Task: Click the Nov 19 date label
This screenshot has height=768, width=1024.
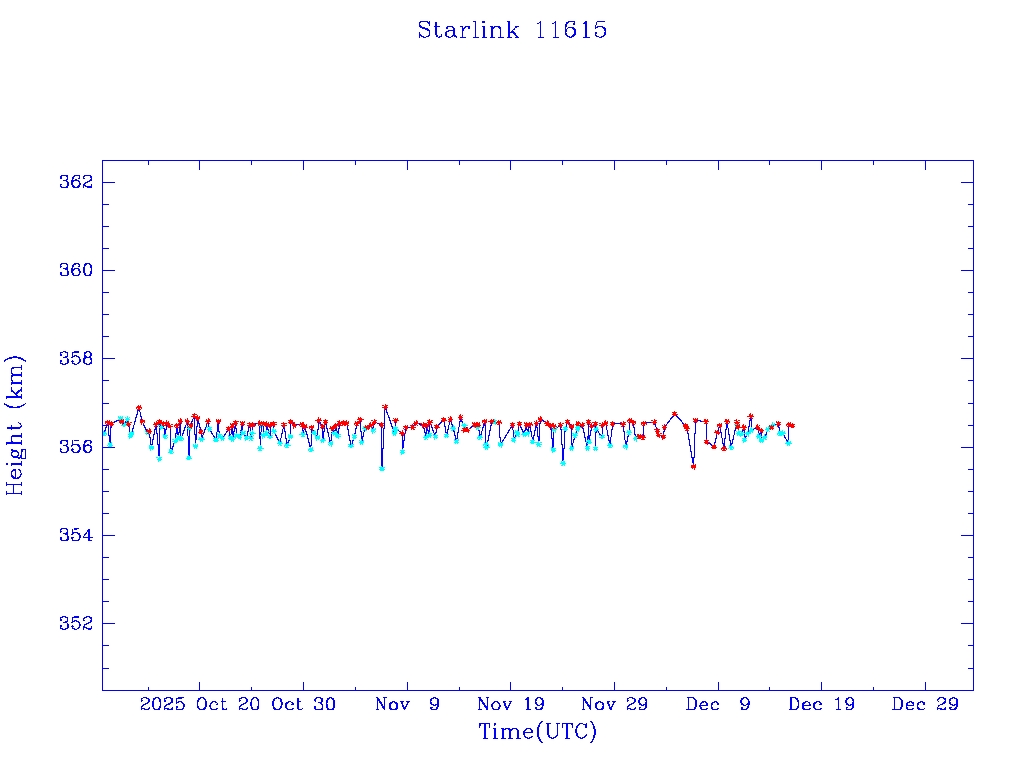Action: click(x=510, y=704)
